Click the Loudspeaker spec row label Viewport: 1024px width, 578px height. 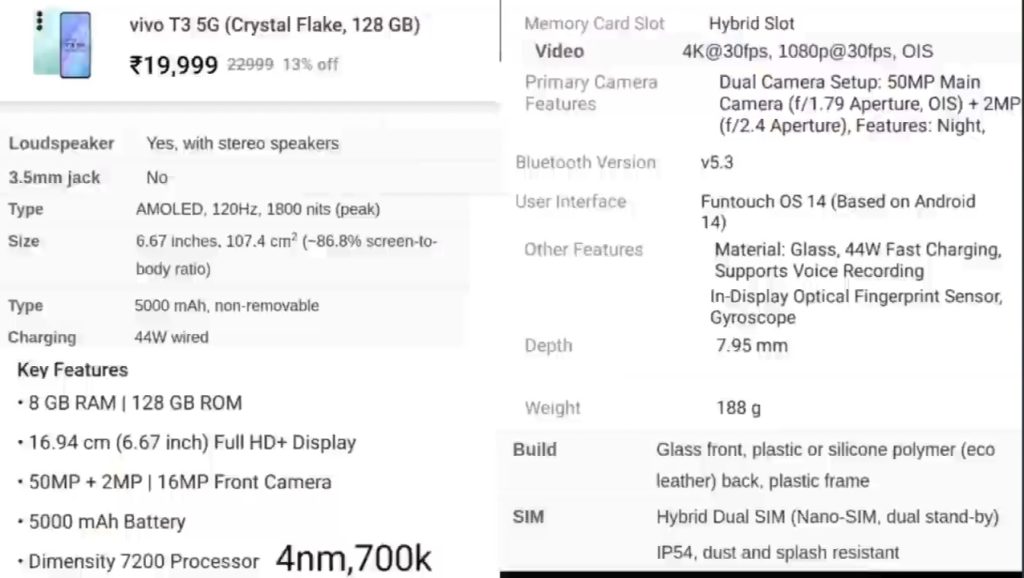pyautogui.click(x=61, y=143)
